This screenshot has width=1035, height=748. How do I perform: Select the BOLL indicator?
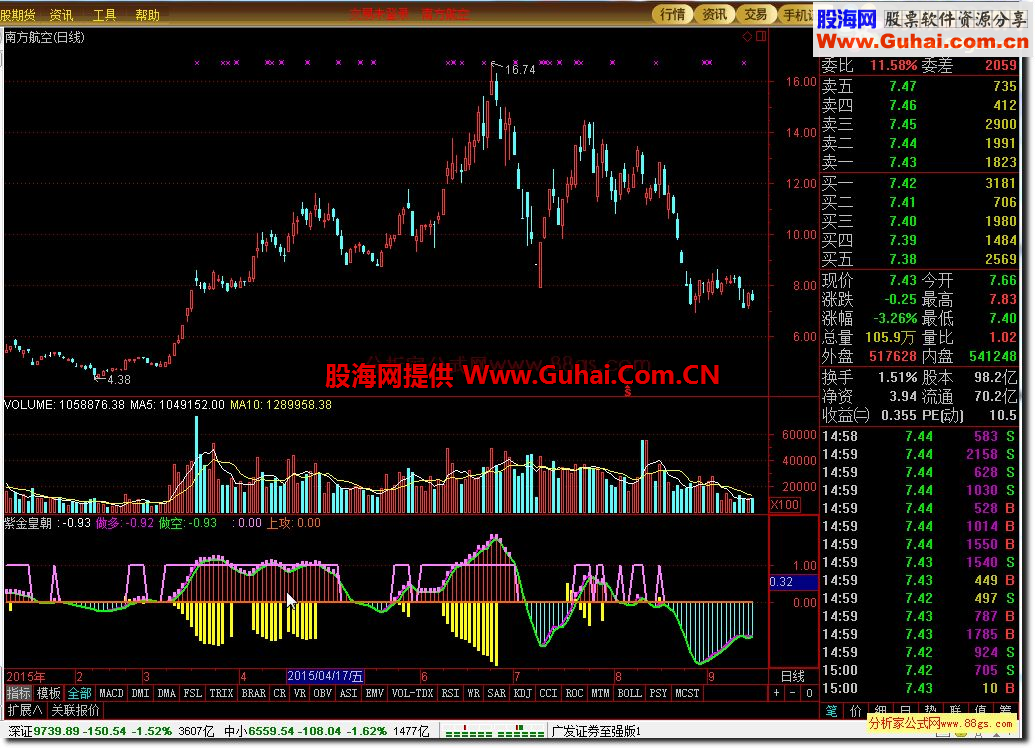pyautogui.click(x=629, y=693)
